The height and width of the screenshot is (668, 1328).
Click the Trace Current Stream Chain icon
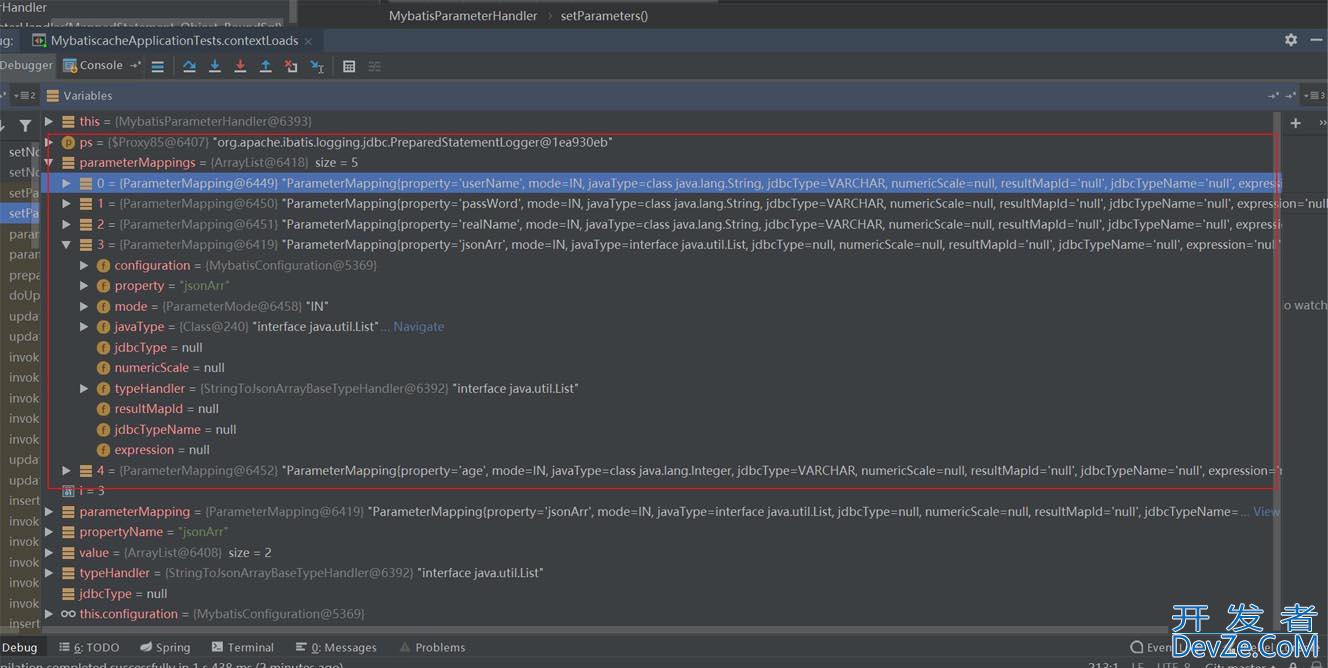coord(375,66)
